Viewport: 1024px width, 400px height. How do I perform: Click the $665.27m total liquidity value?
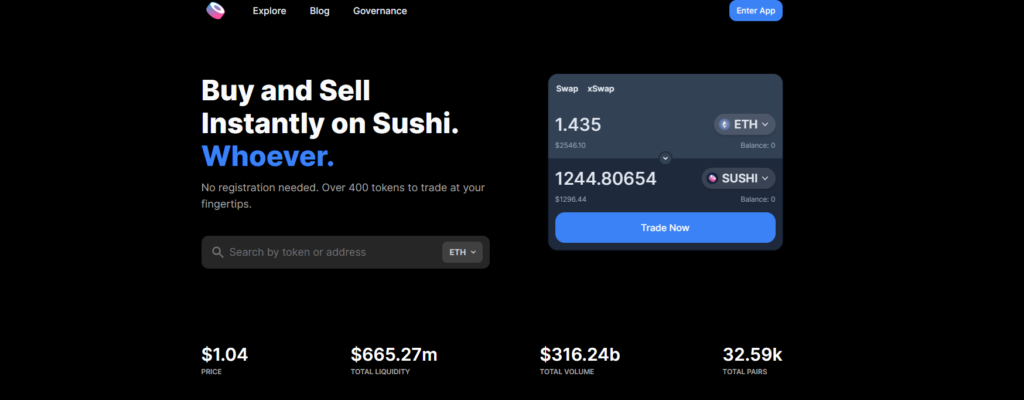(394, 355)
